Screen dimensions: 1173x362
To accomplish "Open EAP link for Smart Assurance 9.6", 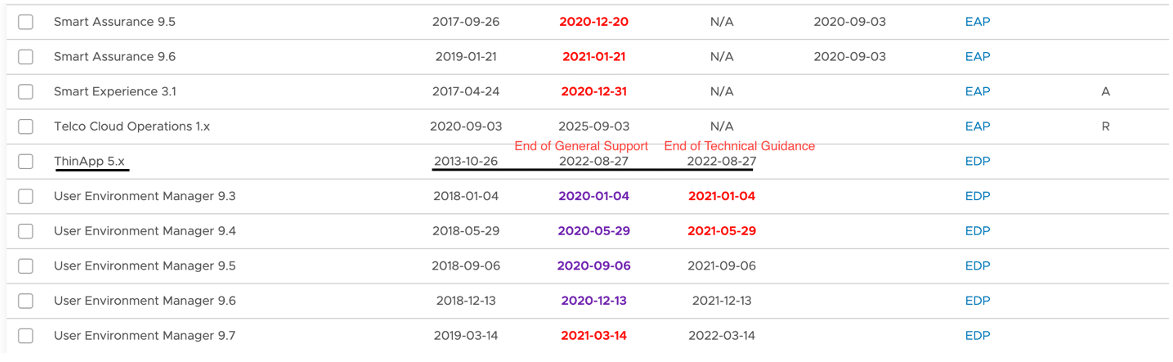I will pyautogui.click(x=977, y=56).
